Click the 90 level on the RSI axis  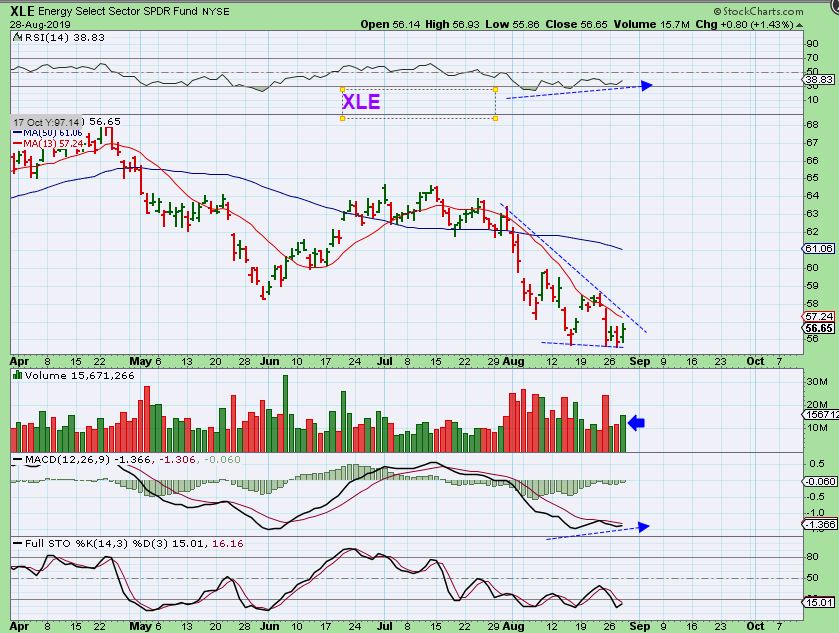[812, 44]
